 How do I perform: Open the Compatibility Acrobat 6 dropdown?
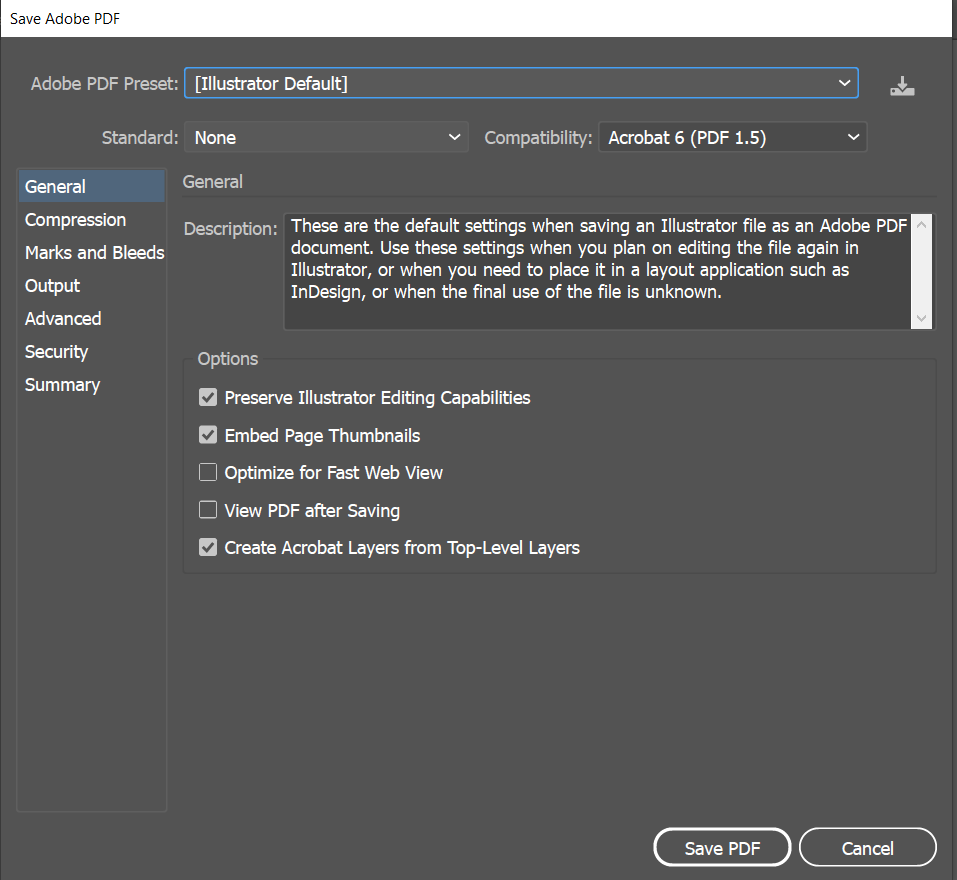[732, 137]
